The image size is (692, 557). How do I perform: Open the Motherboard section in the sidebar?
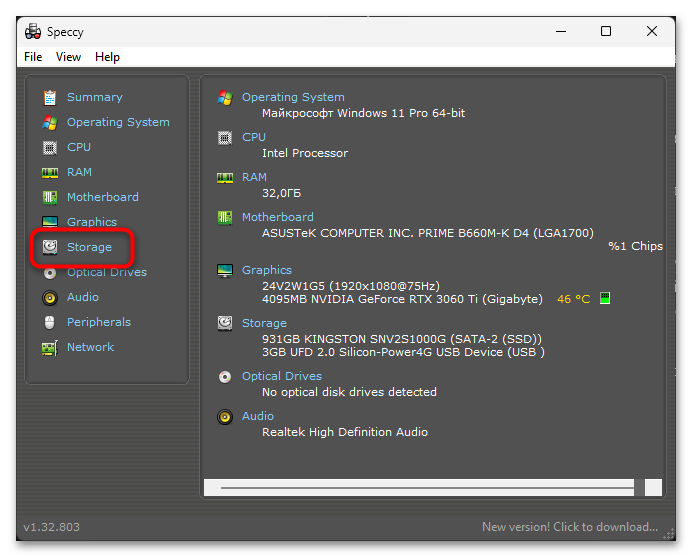(102, 197)
